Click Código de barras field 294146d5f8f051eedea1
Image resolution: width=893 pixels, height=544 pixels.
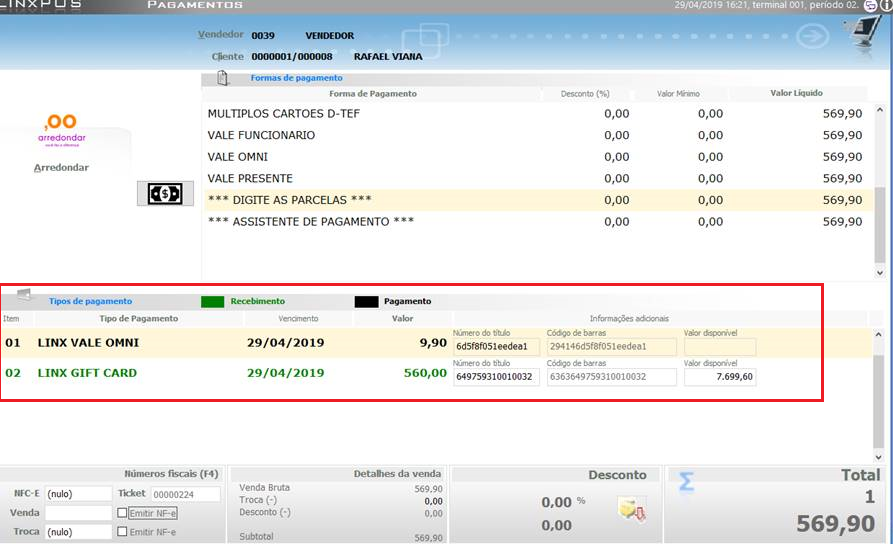[x=612, y=346]
